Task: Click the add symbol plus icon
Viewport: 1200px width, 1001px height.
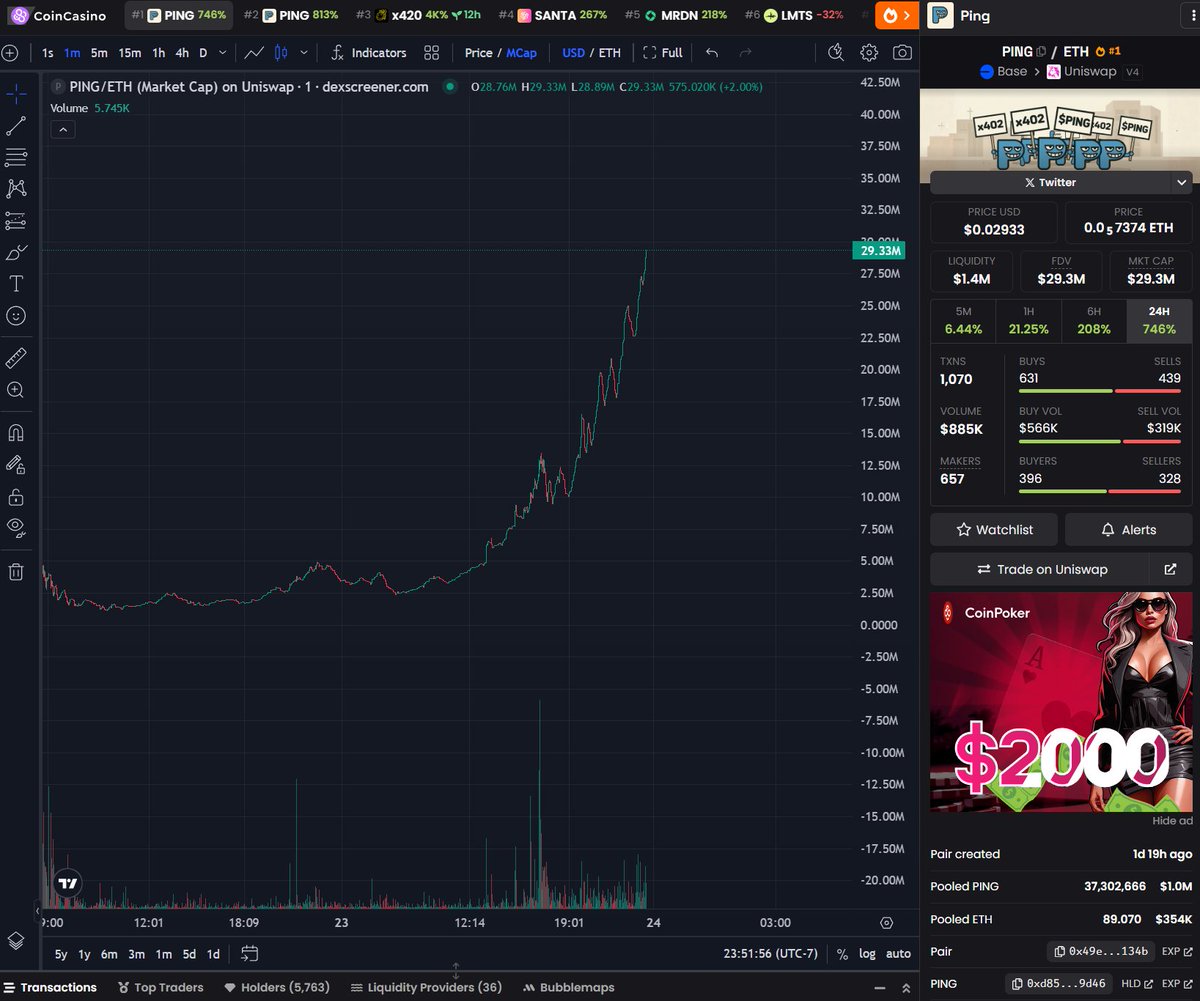Action: coord(10,52)
